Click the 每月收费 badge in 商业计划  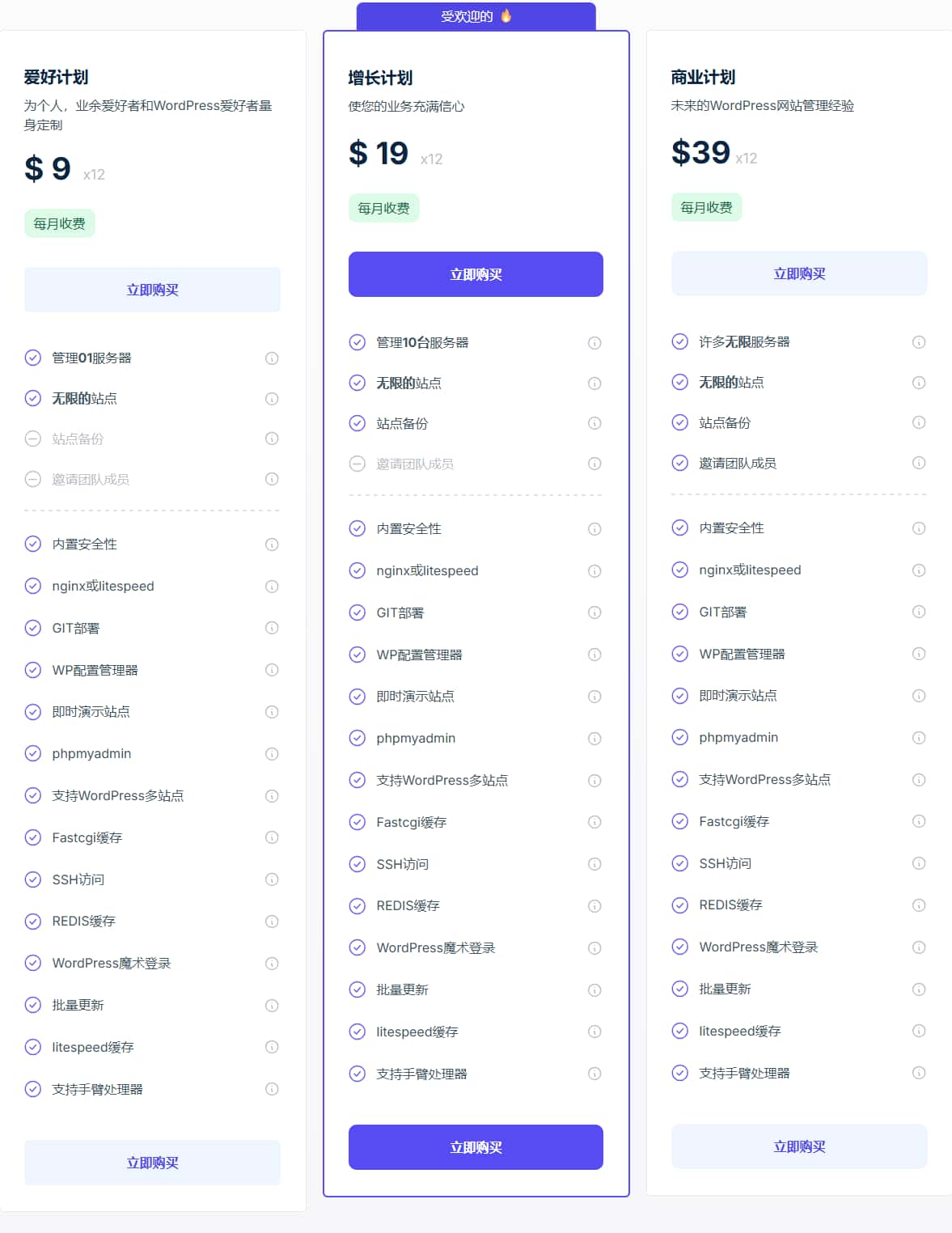point(706,207)
